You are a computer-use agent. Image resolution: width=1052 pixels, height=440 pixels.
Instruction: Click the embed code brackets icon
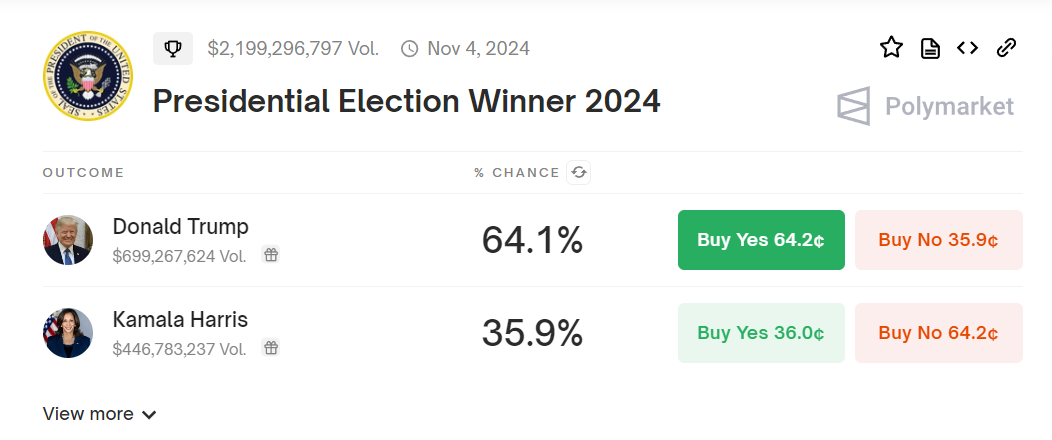click(x=967, y=48)
